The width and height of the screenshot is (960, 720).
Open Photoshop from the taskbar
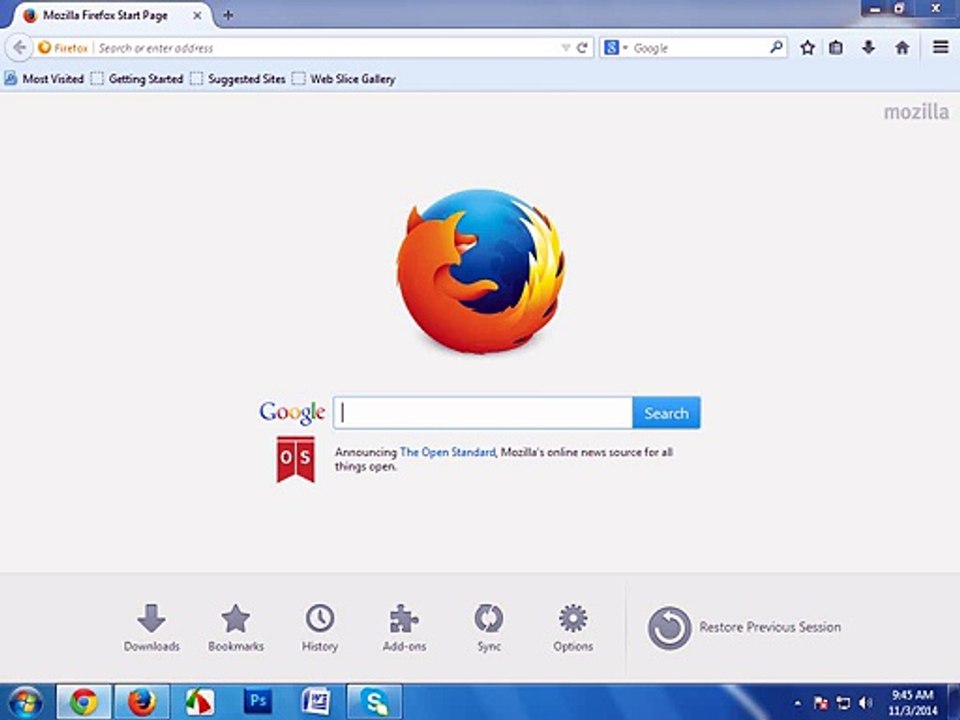click(258, 702)
